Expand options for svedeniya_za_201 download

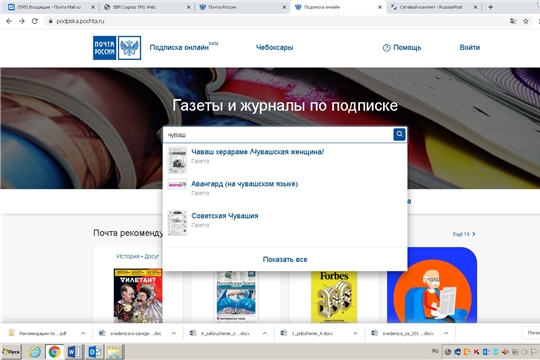tap(446, 333)
